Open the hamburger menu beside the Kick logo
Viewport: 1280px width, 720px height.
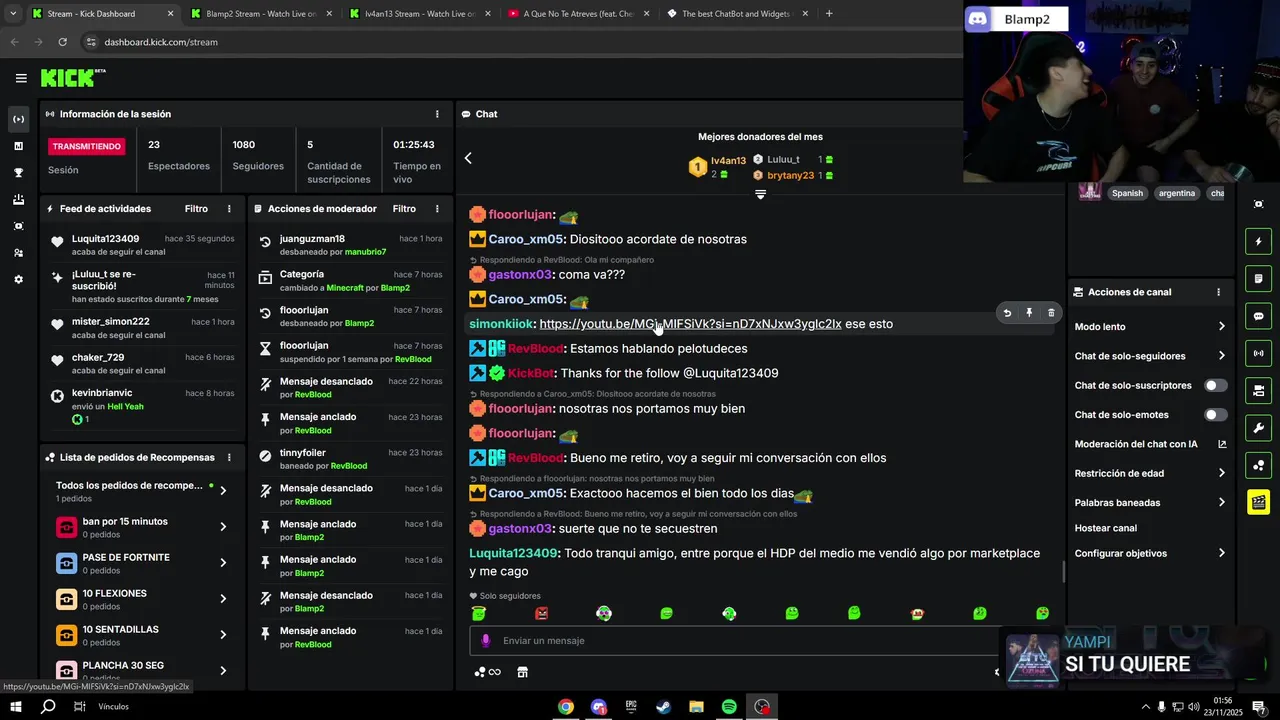pyautogui.click(x=21, y=78)
